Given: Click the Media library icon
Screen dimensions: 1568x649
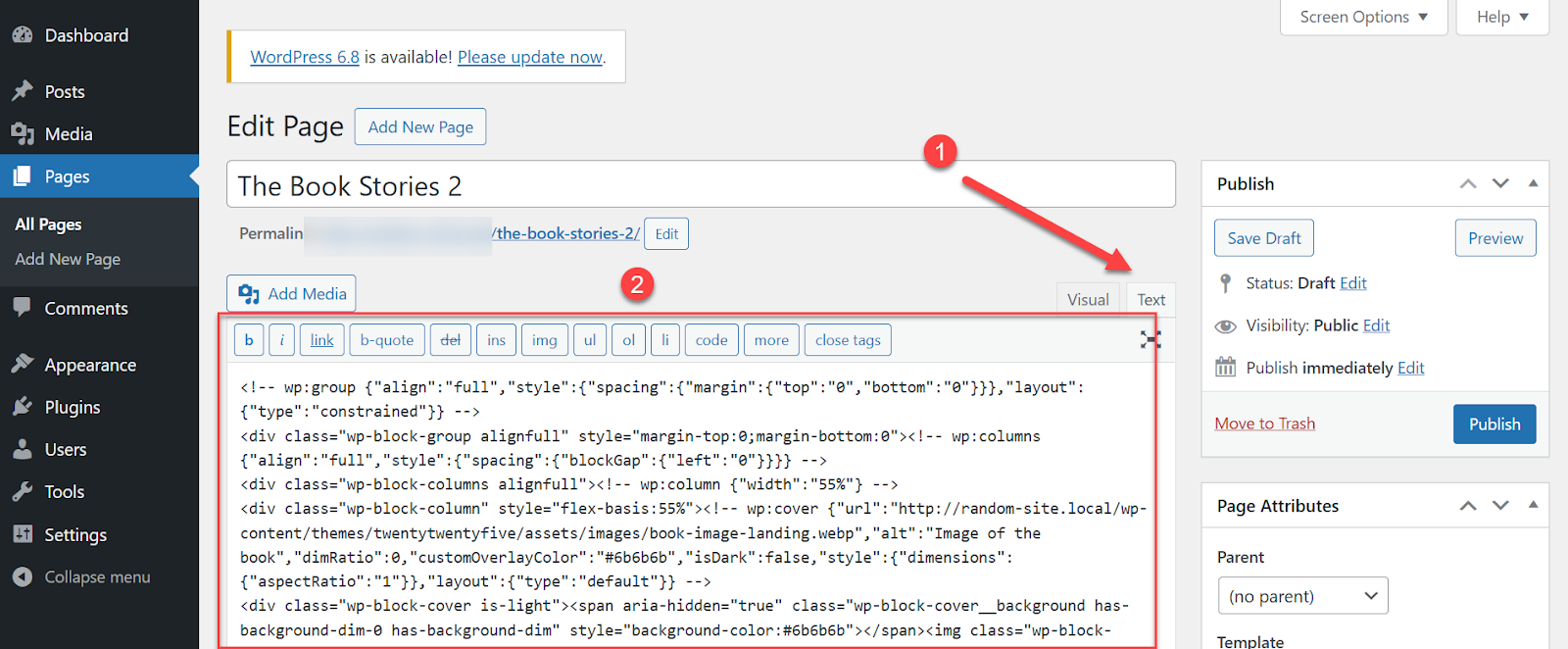Looking at the screenshot, I should click(x=23, y=134).
